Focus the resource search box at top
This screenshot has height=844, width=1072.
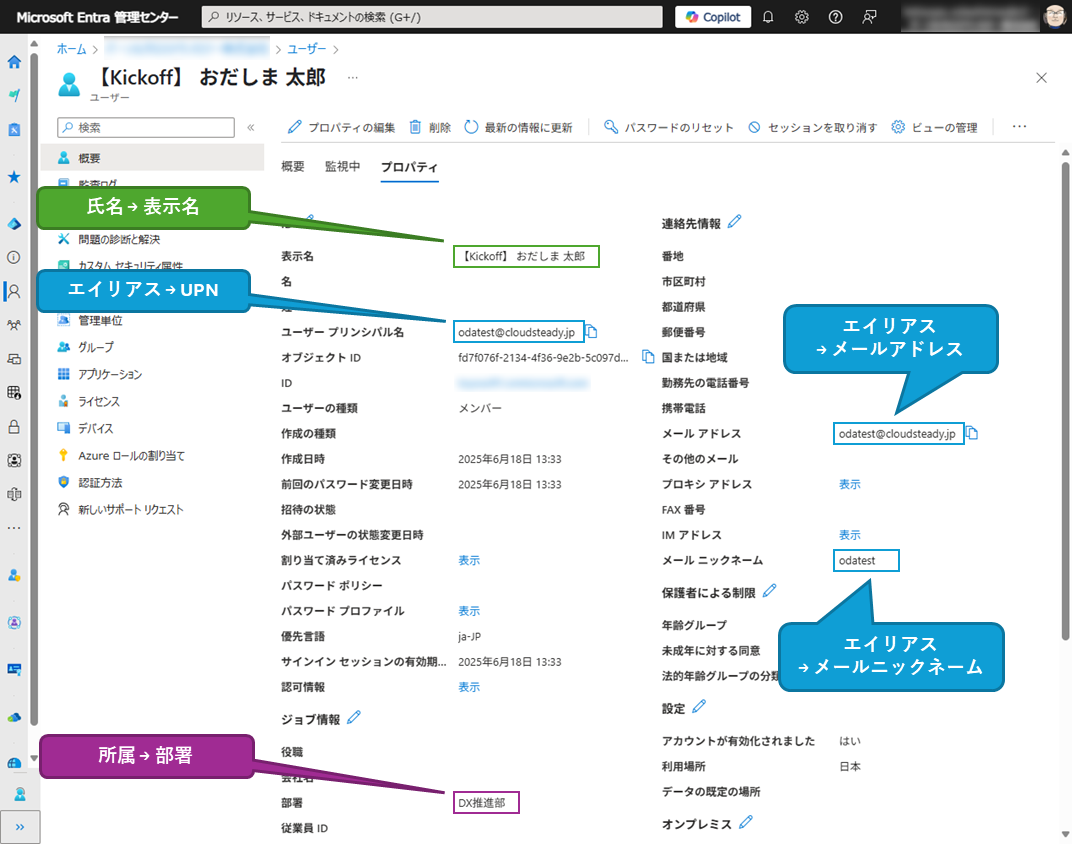pyautogui.click(x=432, y=17)
